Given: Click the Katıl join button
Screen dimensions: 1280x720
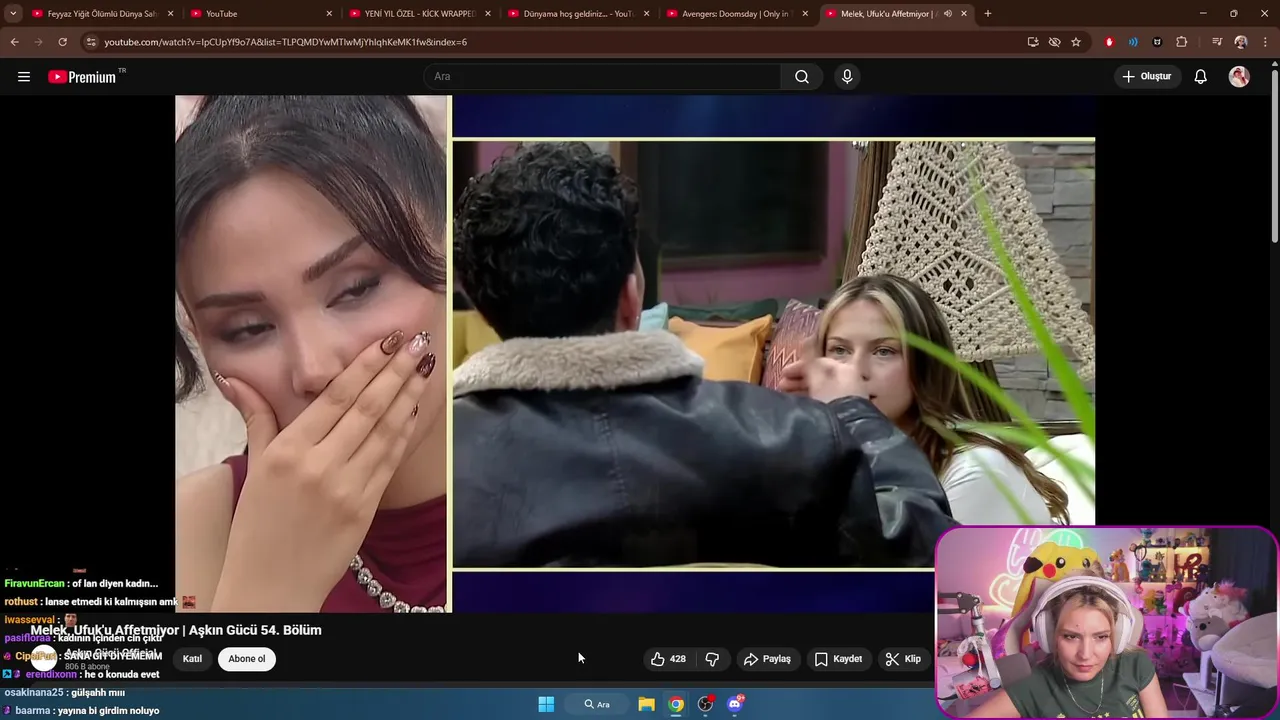Looking at the screenshot, I should pyautogui.click(x=192, y=659).
